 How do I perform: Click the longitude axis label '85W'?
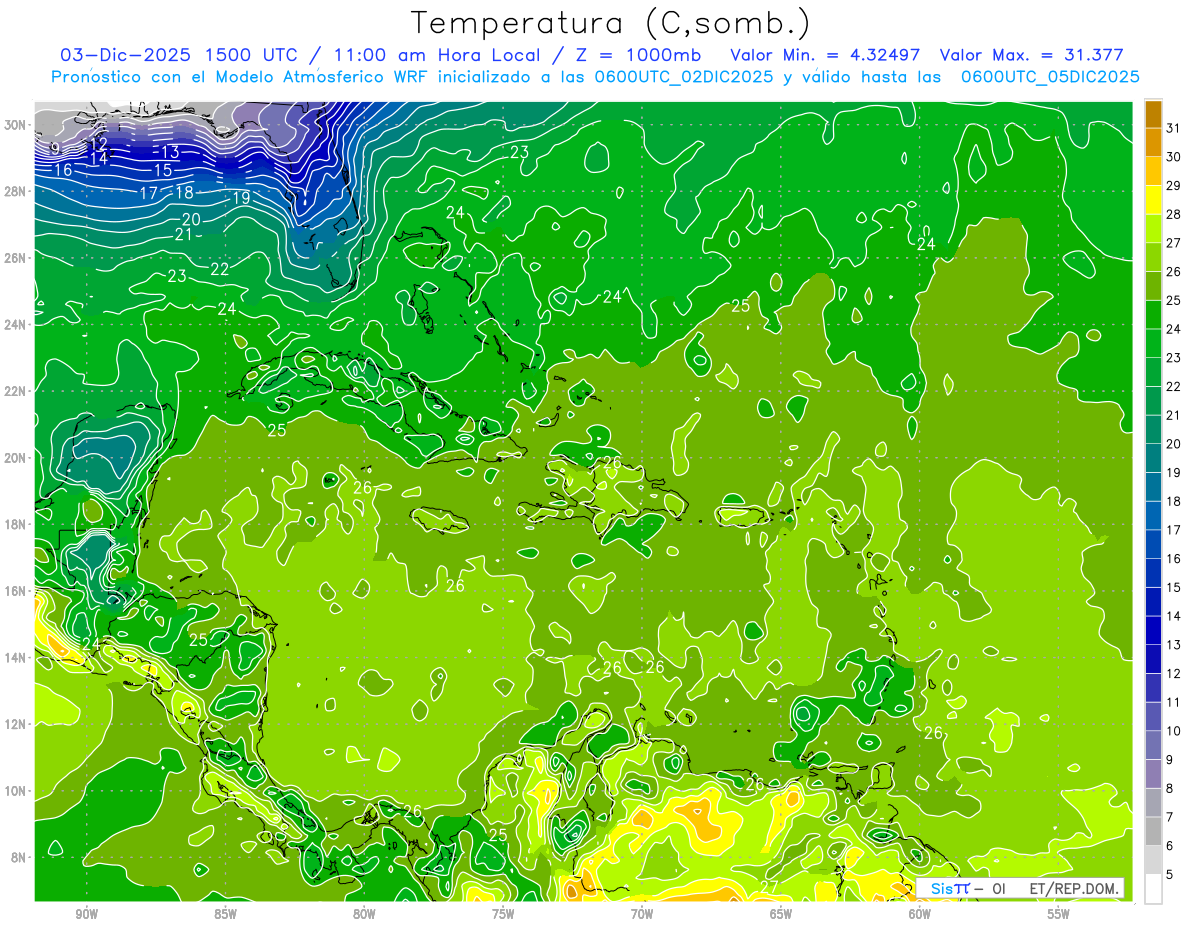click(x=225, y=914)
